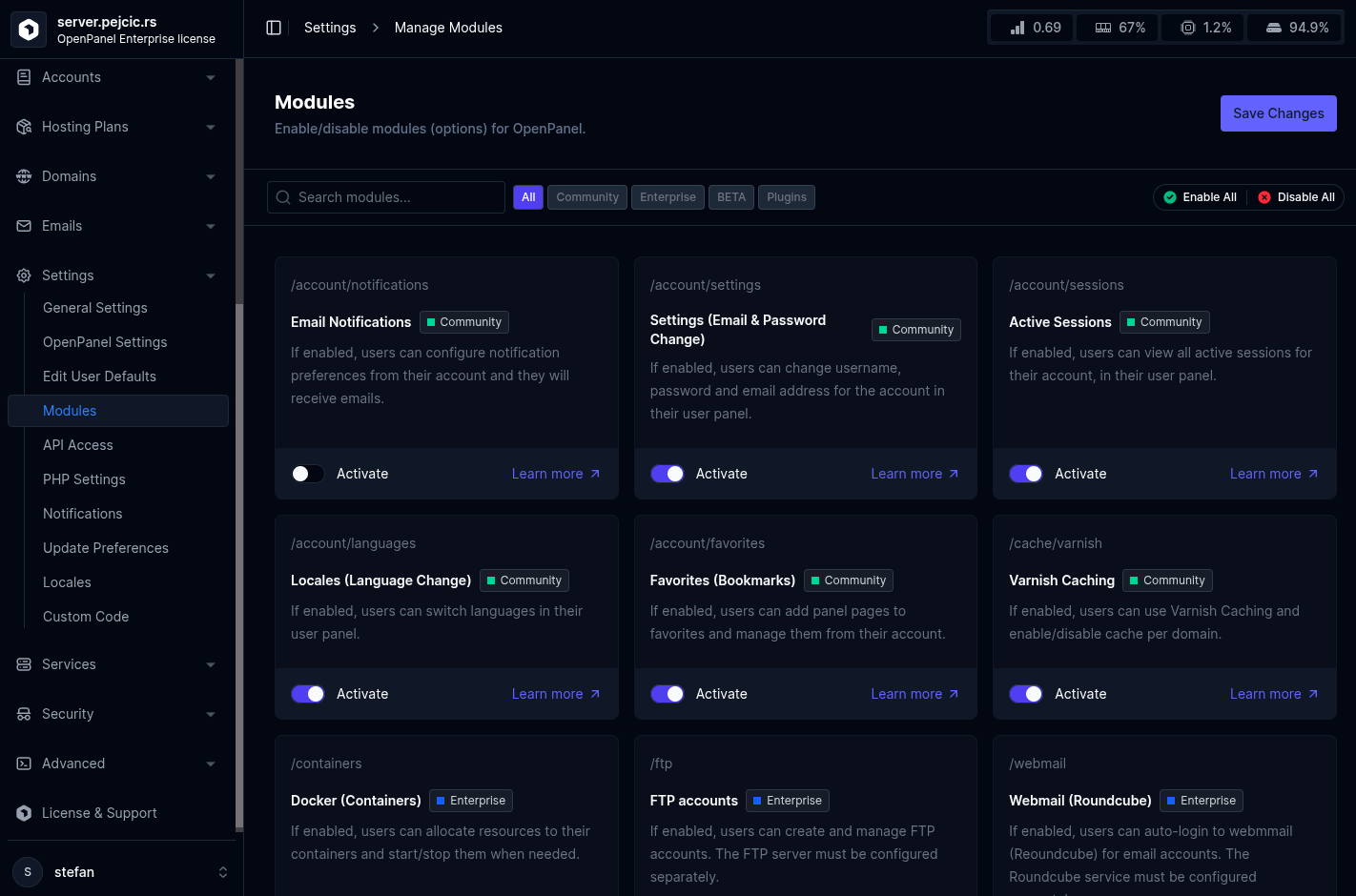The image size is (1356, 896).
Task: Open Notifications settings page
Action: (83, 514)
